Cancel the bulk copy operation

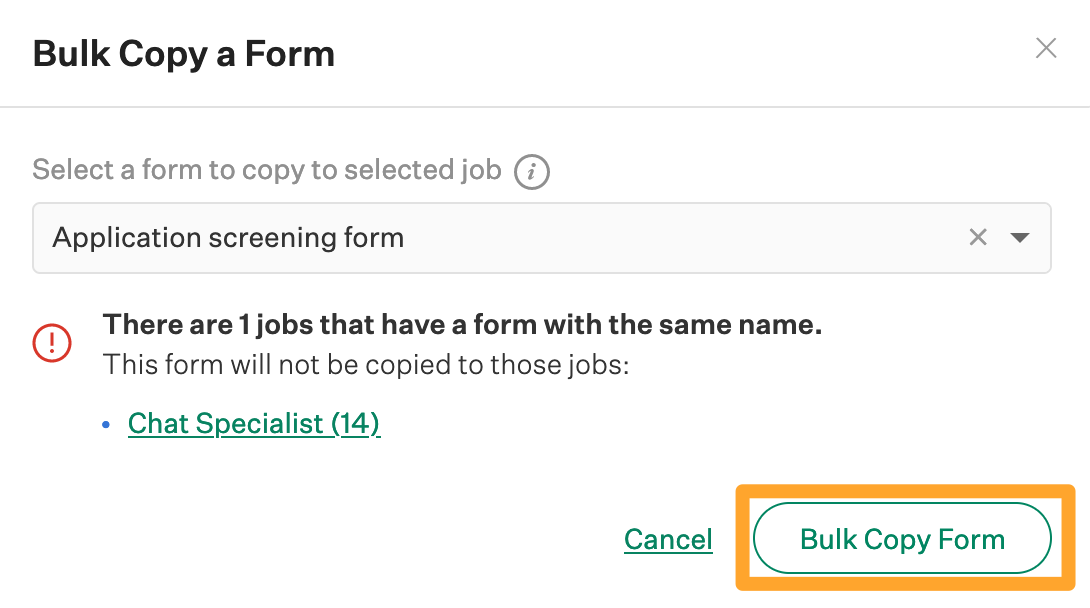(x=668, y=539)
